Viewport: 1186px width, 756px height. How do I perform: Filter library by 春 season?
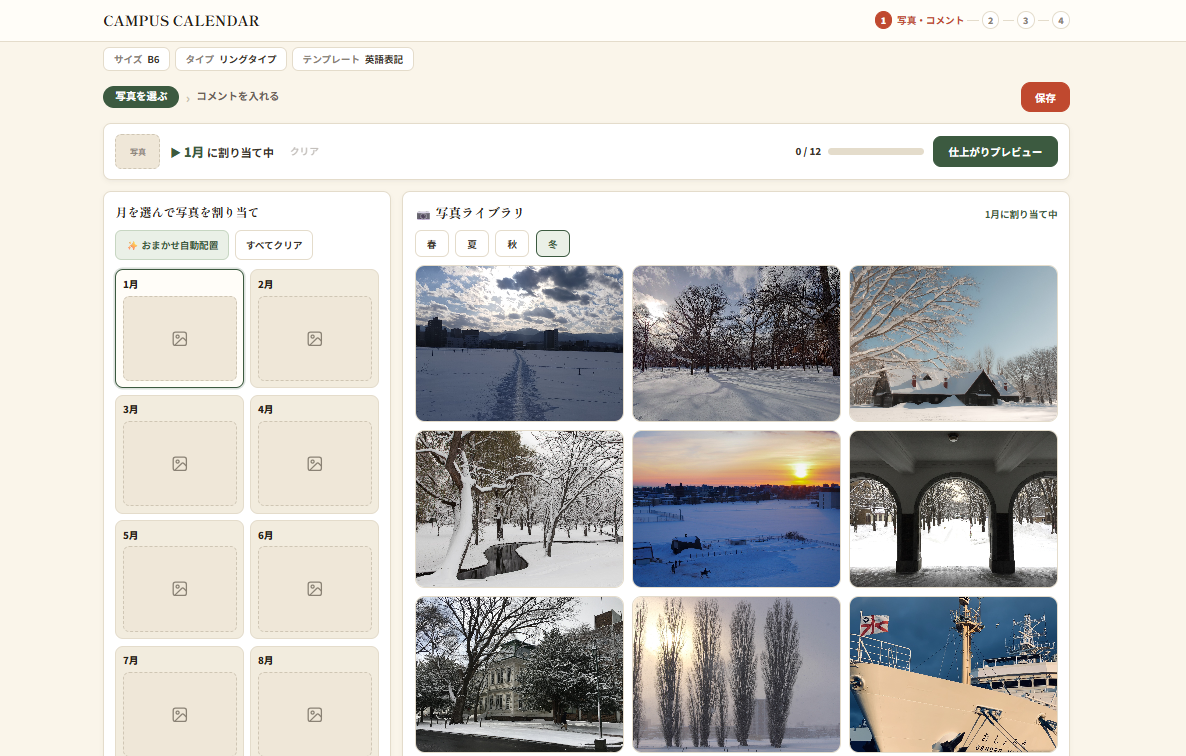(x=432, y=244)
